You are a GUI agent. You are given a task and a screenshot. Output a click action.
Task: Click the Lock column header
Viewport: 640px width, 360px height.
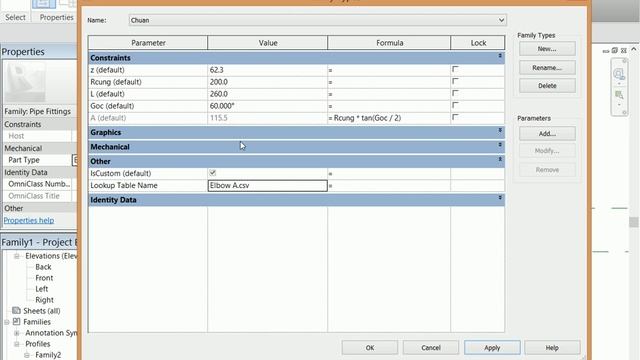[x=478, y=43]
